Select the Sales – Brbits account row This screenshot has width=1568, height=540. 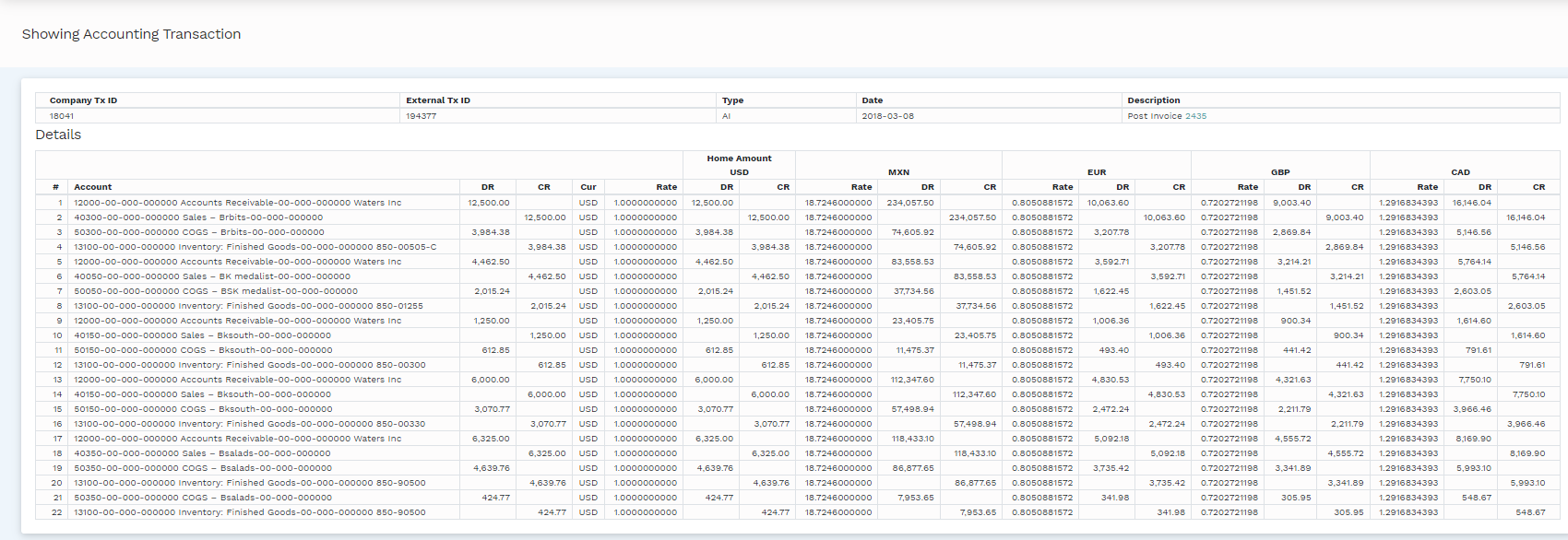[198, 217]
